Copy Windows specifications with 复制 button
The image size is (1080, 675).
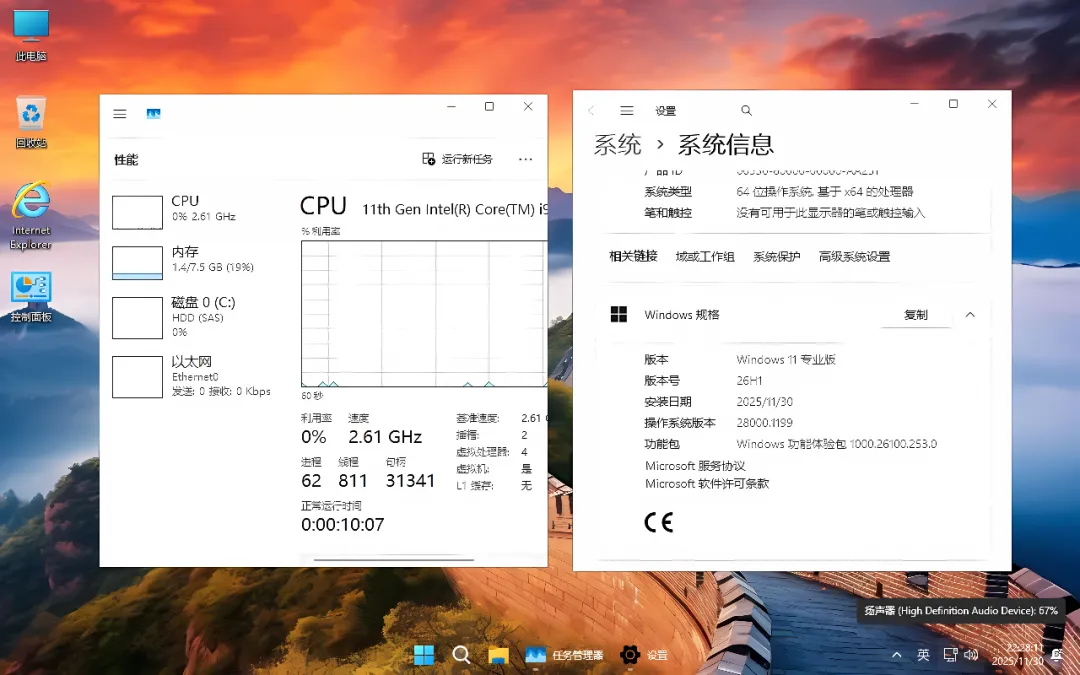[x=915, y=315]
